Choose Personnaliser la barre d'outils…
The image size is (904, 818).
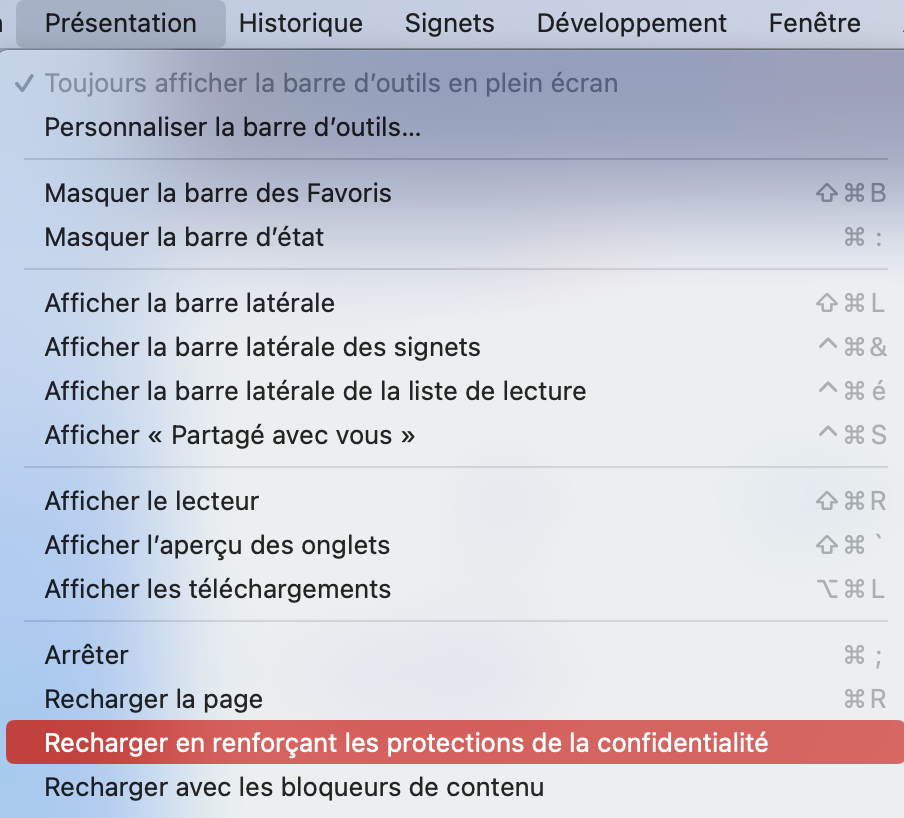[233, 128]
